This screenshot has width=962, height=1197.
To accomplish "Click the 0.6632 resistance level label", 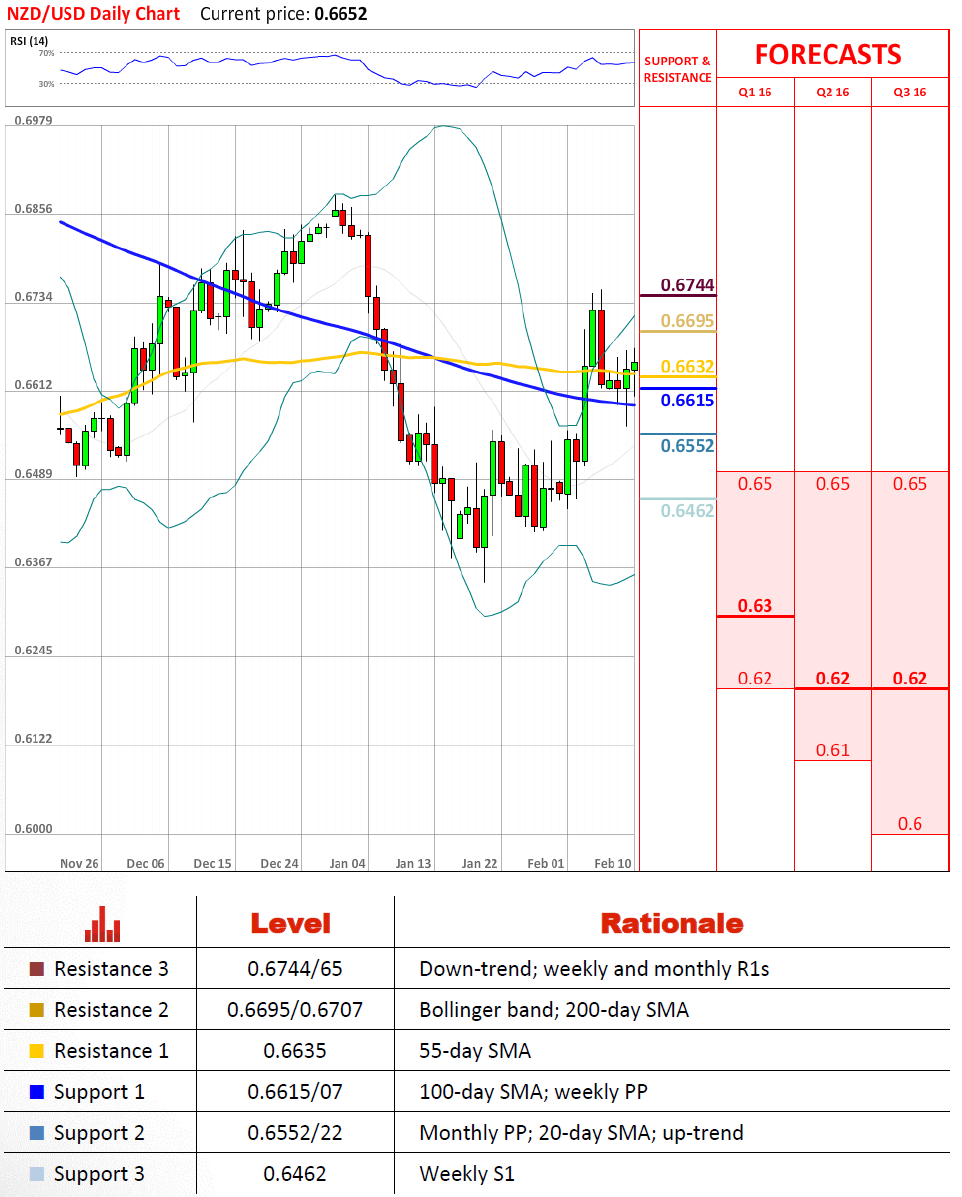I will pos(687,366).
